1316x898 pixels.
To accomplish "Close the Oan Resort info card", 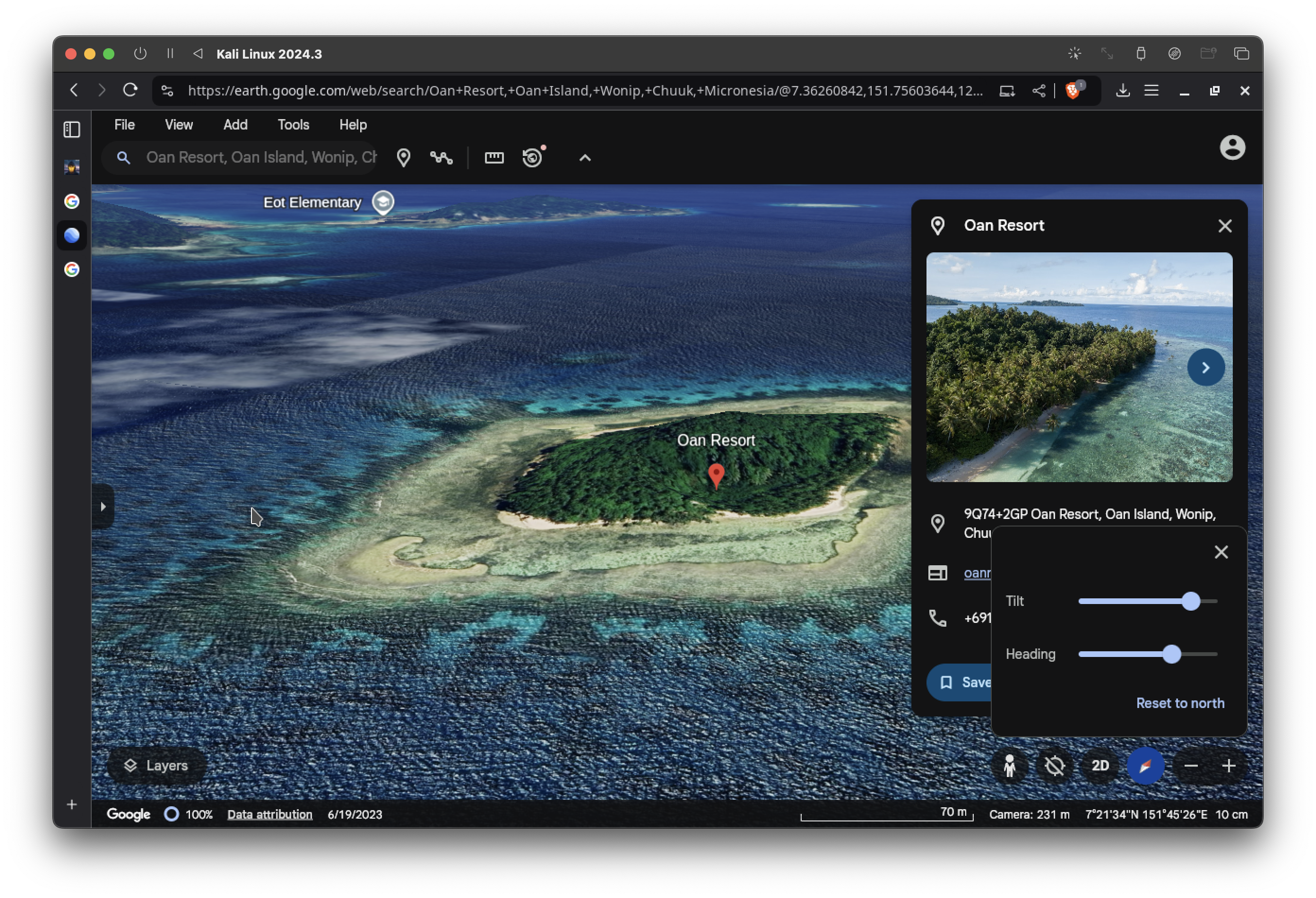I will [x=1225, y=226].
